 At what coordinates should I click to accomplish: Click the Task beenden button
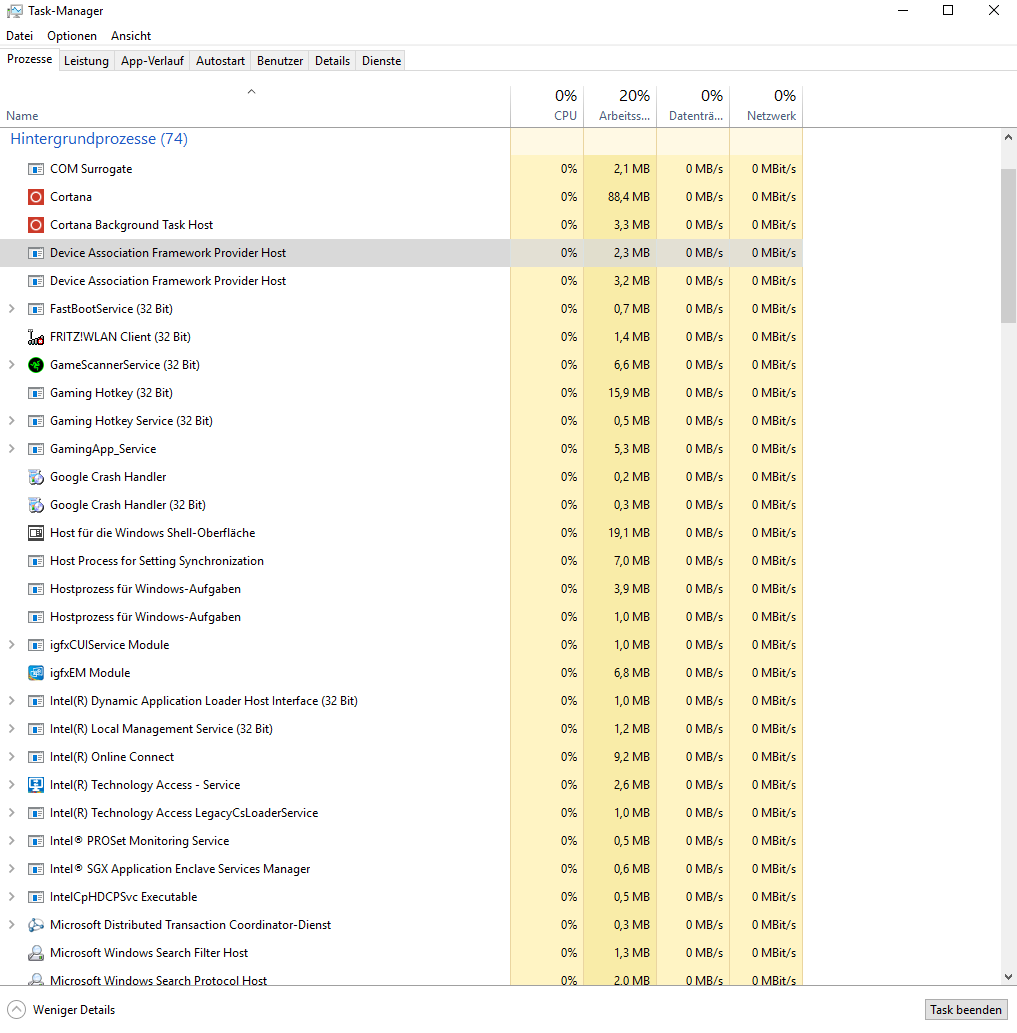pyautogui.click(x=966, y=1010)
